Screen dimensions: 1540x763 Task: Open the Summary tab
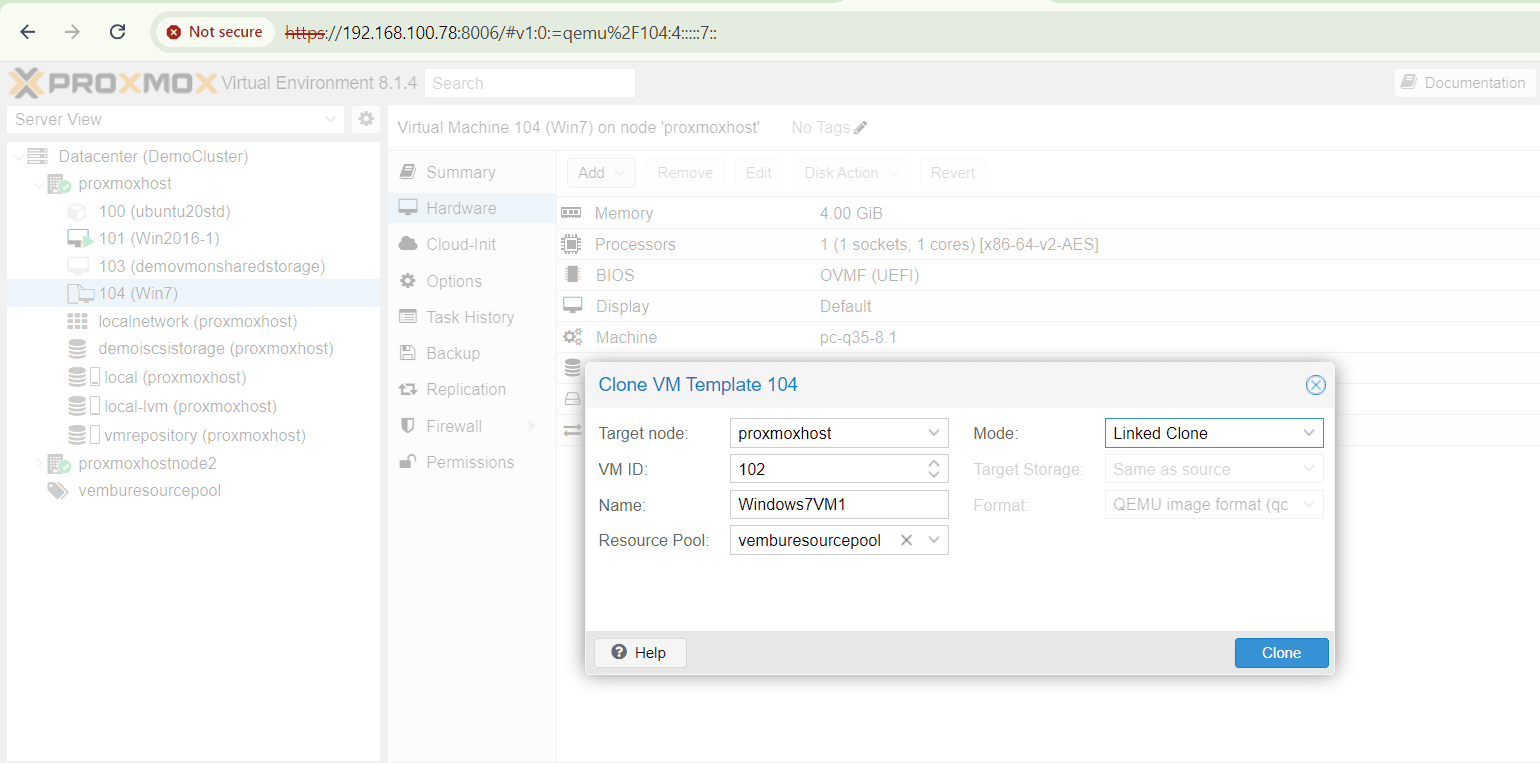(472, 172)
